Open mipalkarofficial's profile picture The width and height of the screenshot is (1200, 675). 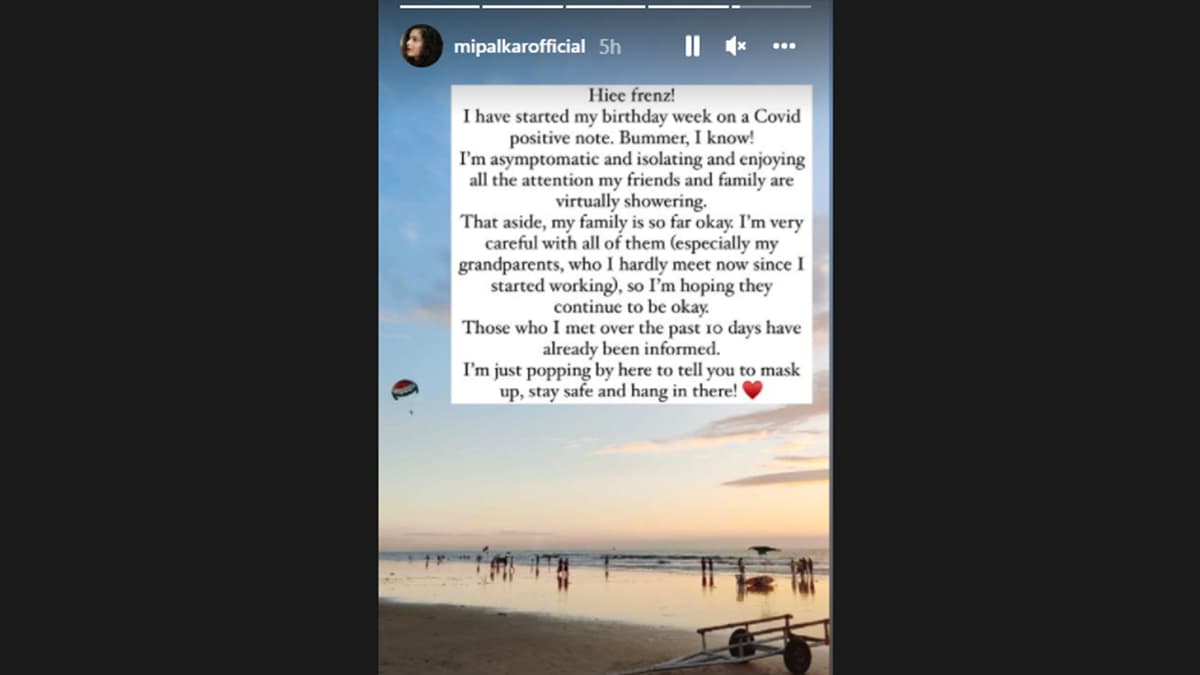(422, 46)
